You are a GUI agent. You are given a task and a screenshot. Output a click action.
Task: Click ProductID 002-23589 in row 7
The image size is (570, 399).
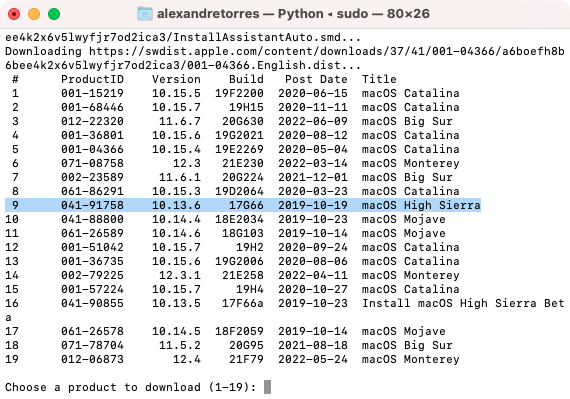pos(92,177)
